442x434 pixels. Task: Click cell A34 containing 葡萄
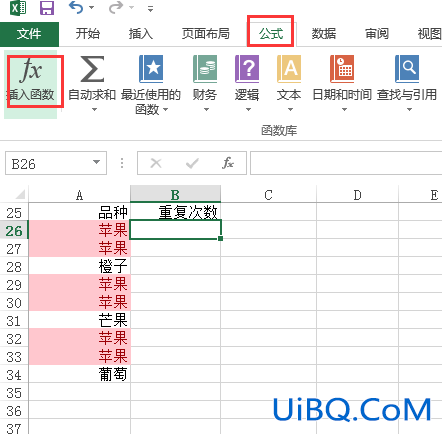pyautogui.click(x=79, y=374)
